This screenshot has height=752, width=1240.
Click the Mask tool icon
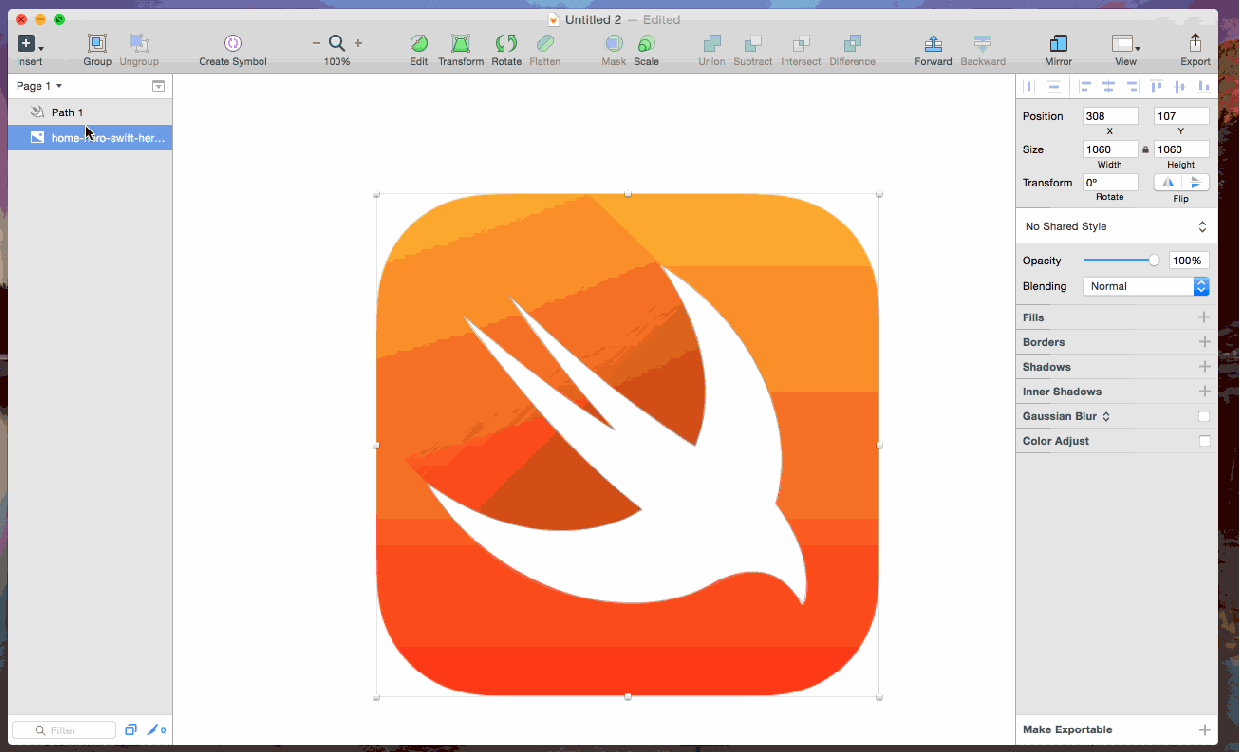(613, 44)
